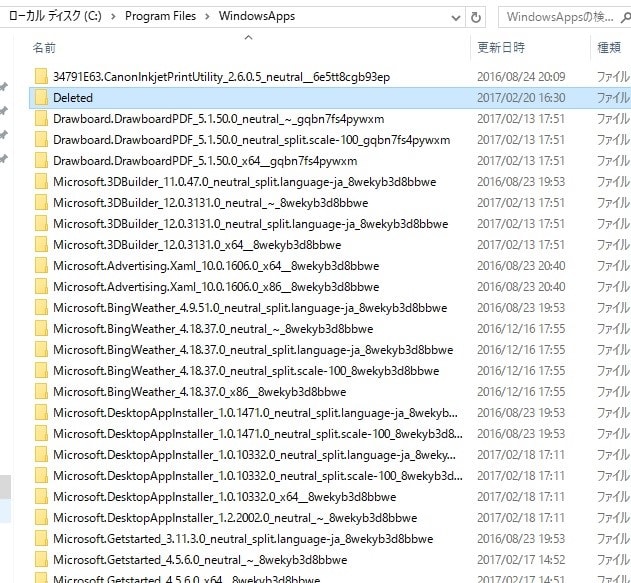Click folder icon of BingWeather_4.9.51.0 row

(41, 307)
